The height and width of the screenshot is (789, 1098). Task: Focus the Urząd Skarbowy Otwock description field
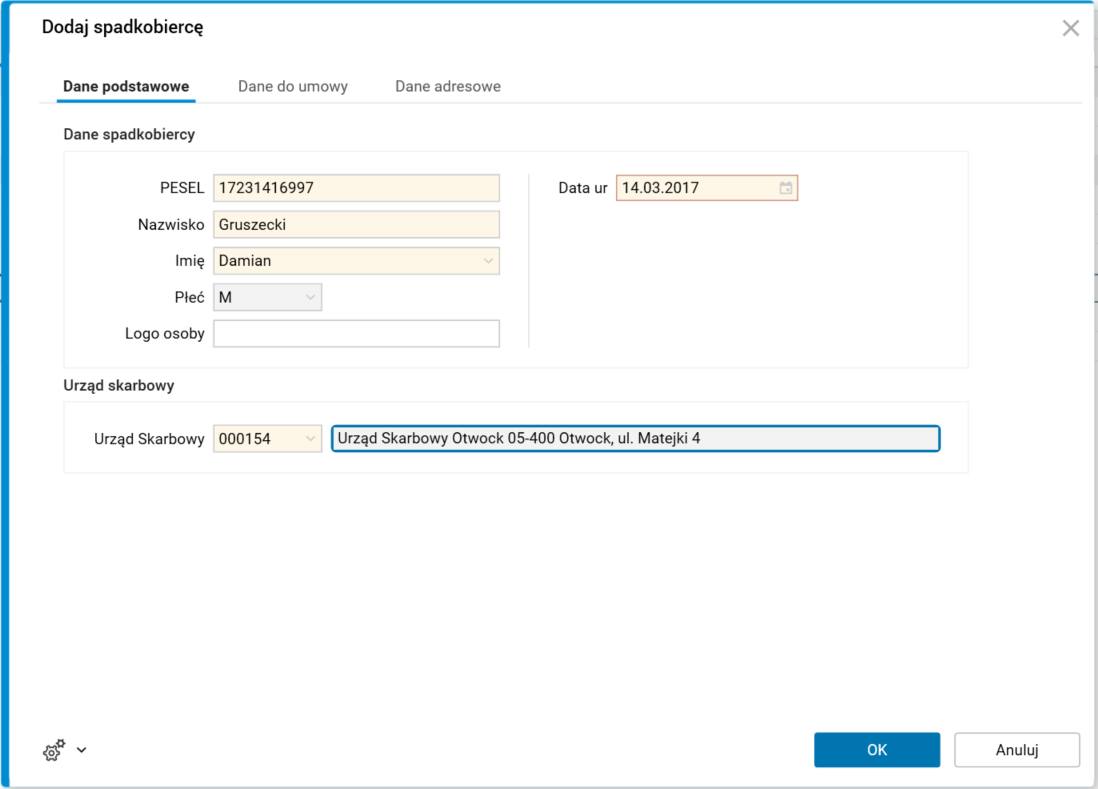pyautogui.click(x=635, y=438)
